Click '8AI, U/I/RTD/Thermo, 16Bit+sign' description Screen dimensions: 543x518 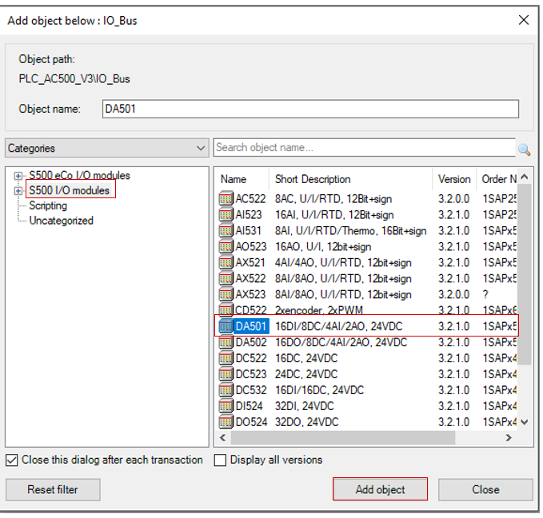pos(351,231)
